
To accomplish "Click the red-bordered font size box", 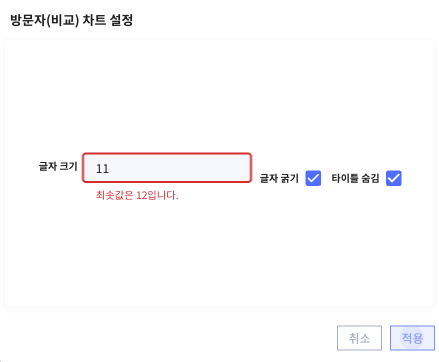I will [167, 168].
